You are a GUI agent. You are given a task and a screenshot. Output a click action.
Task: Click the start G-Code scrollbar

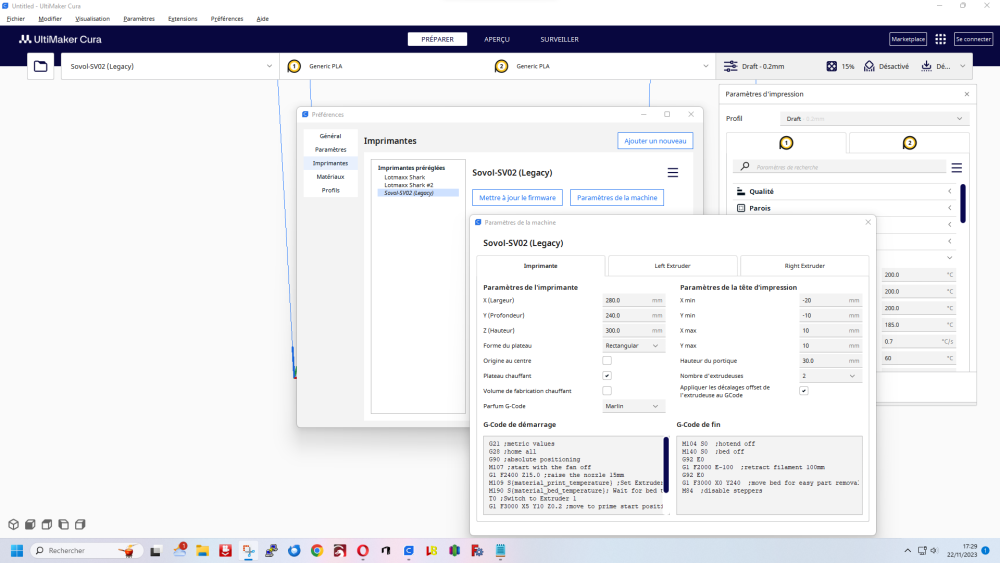click(x=666, y=465)
